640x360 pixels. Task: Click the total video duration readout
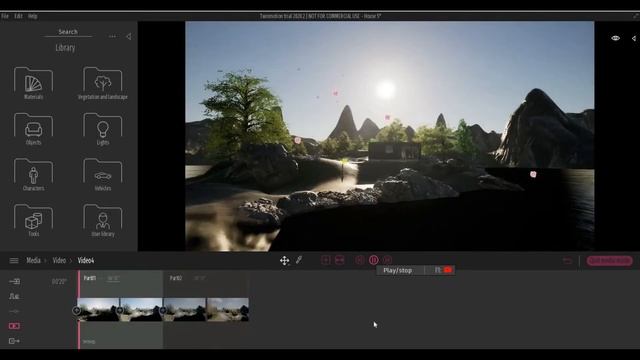59,282
